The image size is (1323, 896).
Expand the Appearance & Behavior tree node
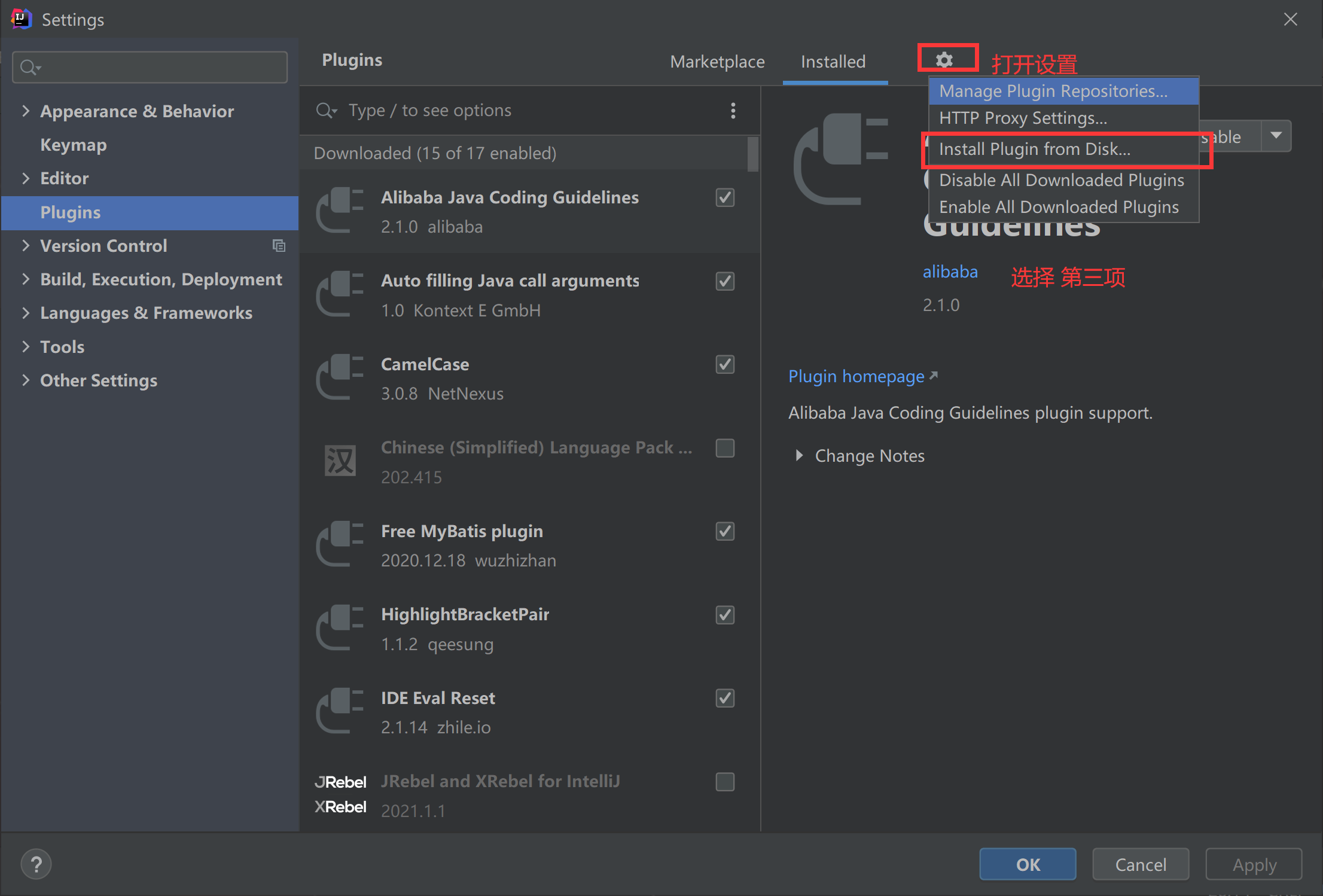(26, 111)
